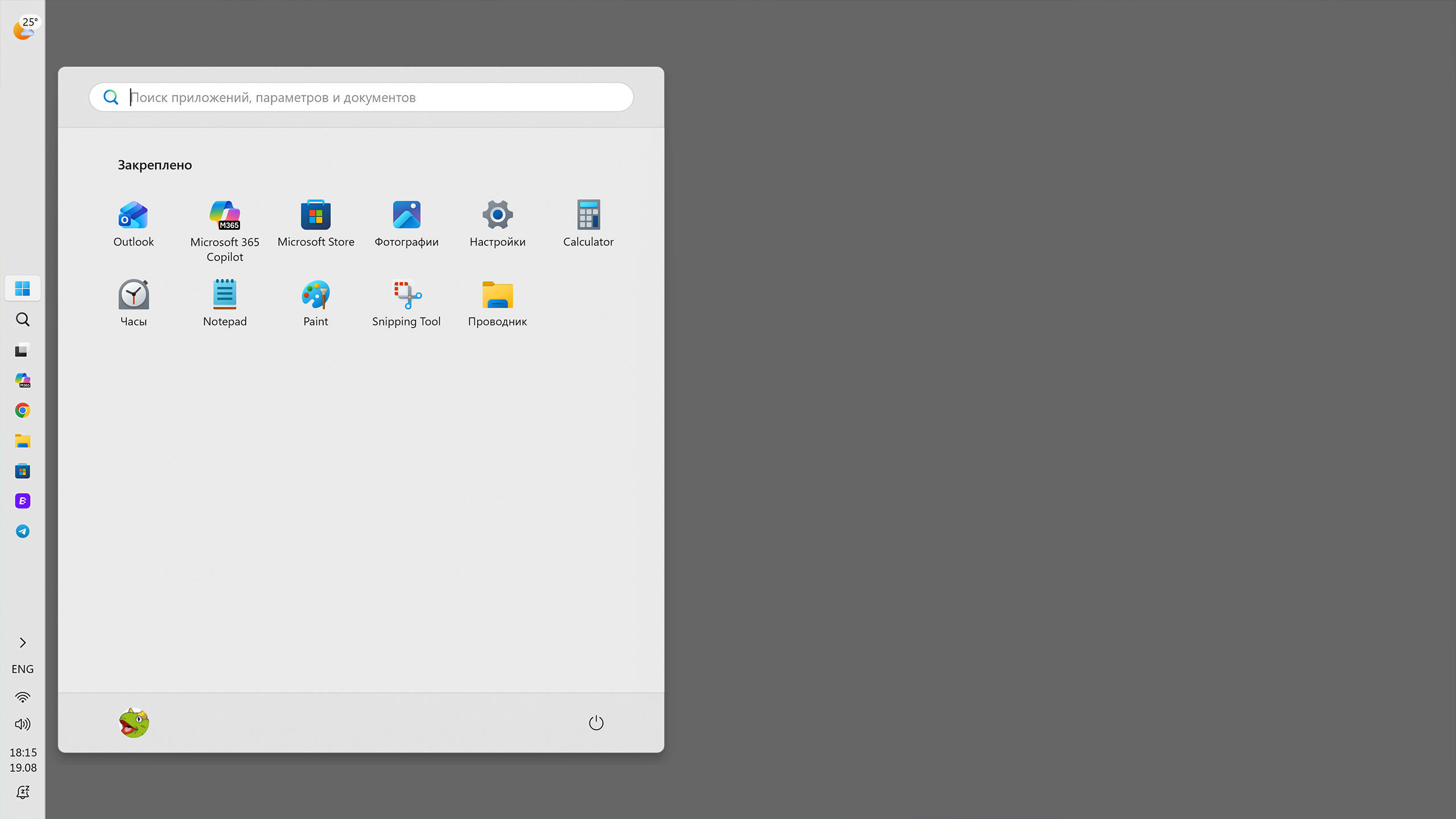Image resolution: width=1456 pixels, height=819 pixels.
Task: Click the Закреплено section heading
Action: tap(155, 165)
